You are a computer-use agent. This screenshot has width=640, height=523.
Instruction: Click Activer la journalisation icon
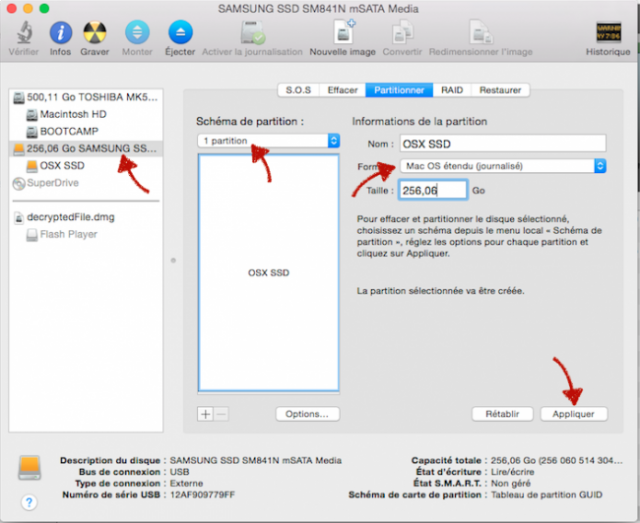coord(253,32)
